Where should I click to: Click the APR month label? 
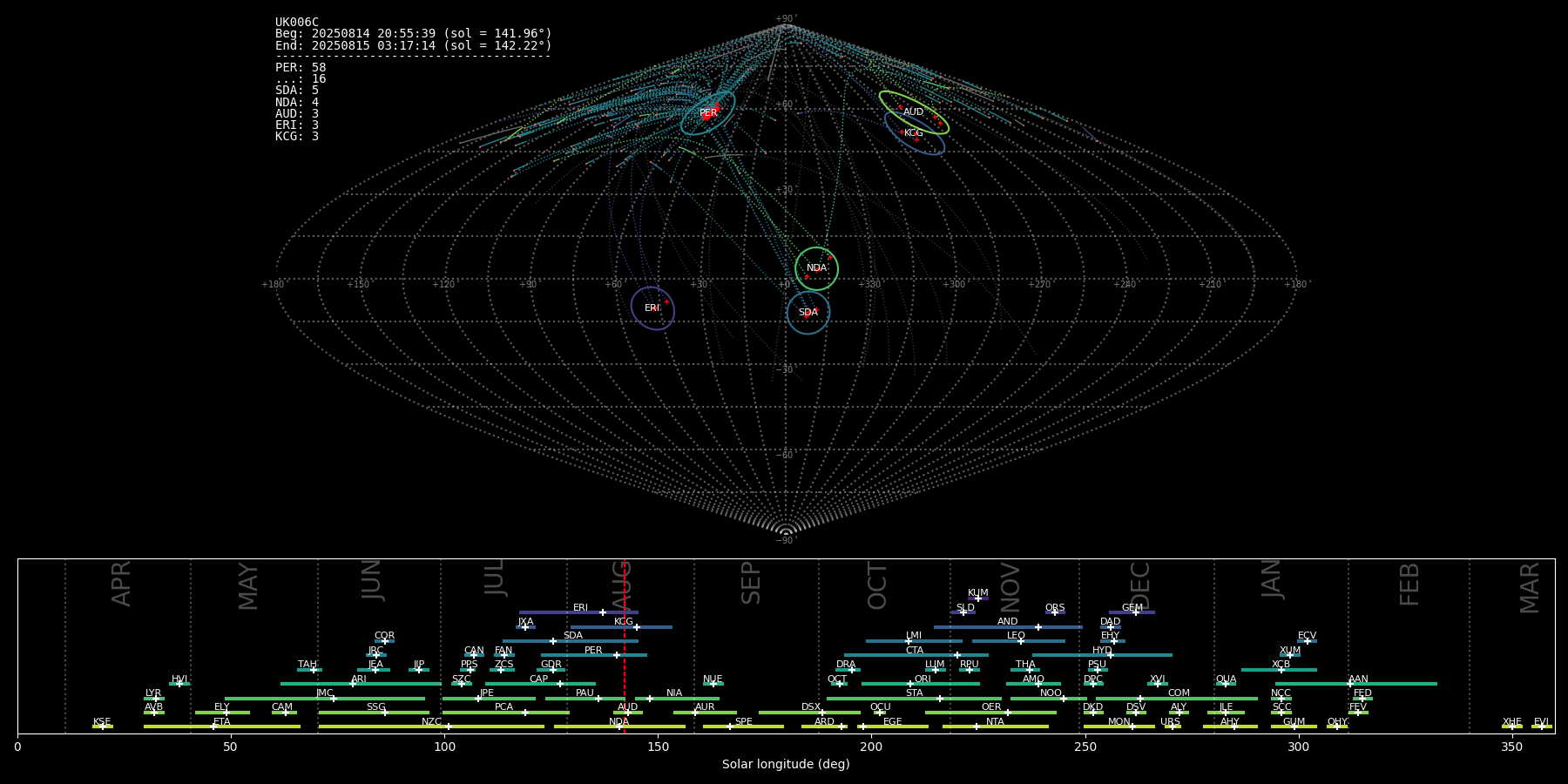122,584
